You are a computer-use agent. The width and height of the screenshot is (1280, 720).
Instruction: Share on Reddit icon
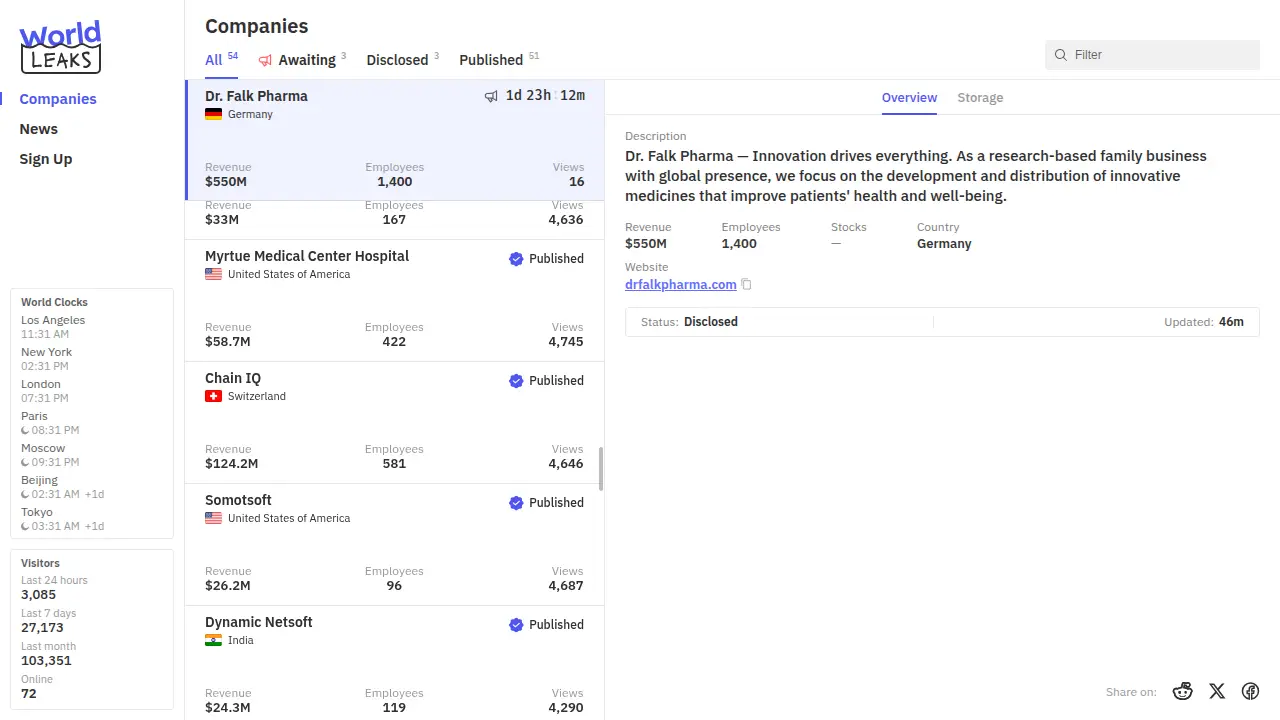1183,691
